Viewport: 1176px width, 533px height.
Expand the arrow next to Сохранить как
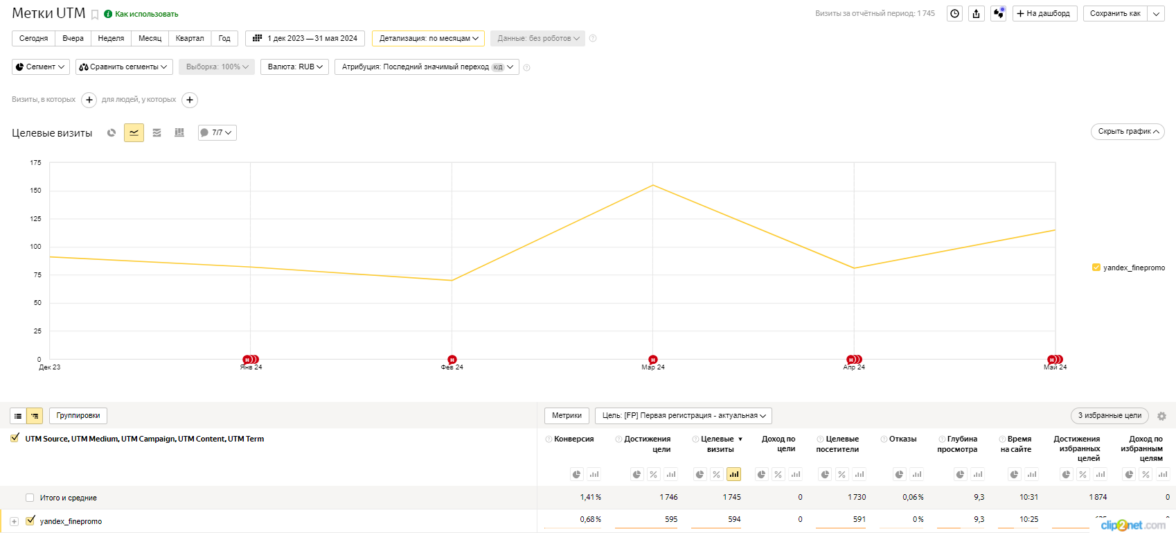[x=1156, y=13]
